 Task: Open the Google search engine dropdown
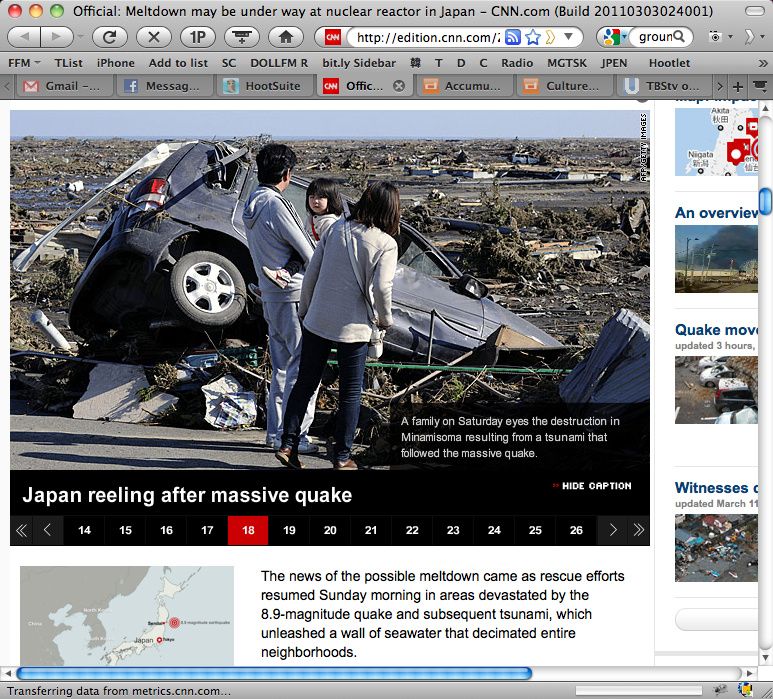click(x=612, y=37)
